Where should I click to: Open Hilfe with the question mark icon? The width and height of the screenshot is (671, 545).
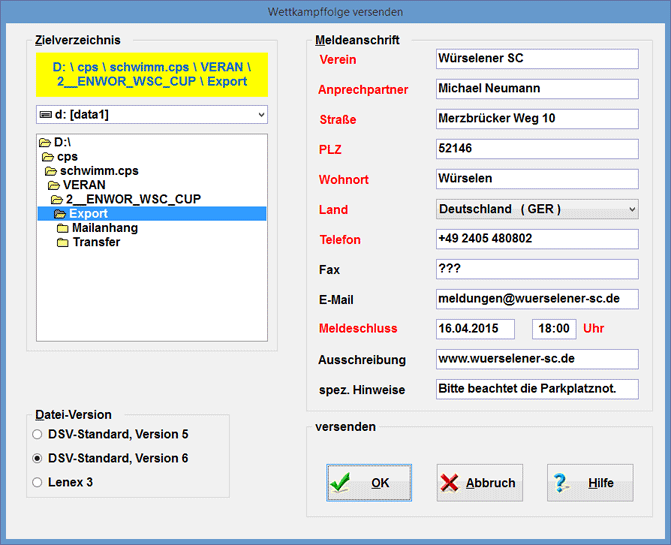(x=590, y=482)
